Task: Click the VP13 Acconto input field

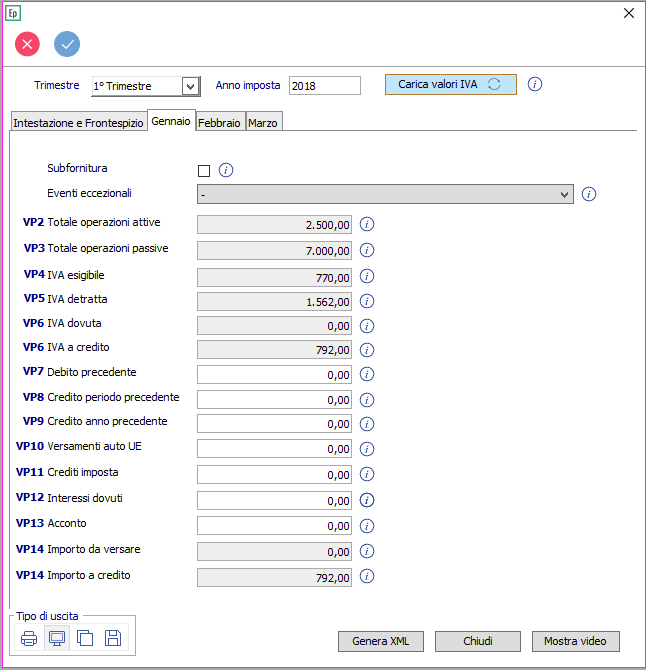Action: 275,526
